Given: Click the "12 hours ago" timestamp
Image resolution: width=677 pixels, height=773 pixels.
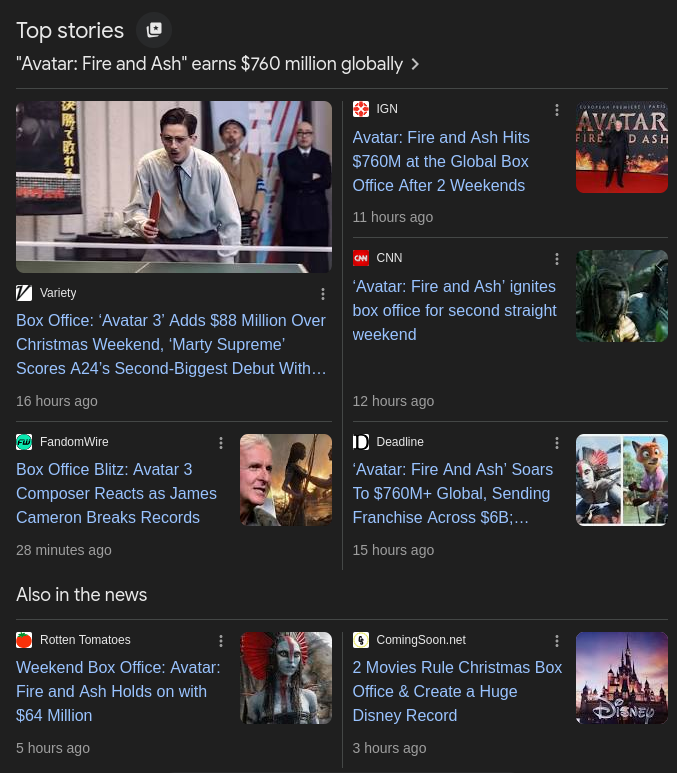Looking at the screenshot, I should pyautogui.click(x=393, y=401).
